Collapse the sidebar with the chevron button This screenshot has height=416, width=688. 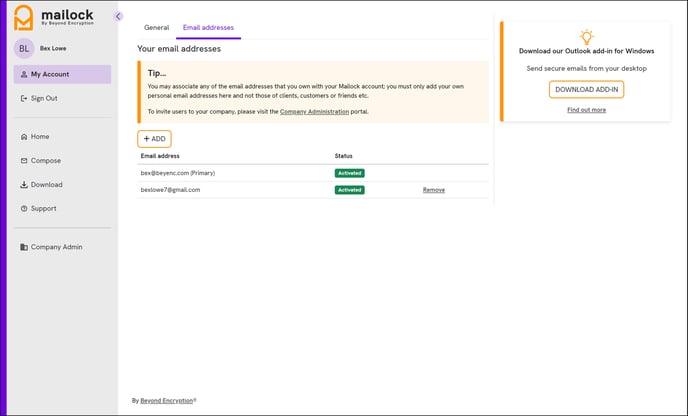(118, 16)
